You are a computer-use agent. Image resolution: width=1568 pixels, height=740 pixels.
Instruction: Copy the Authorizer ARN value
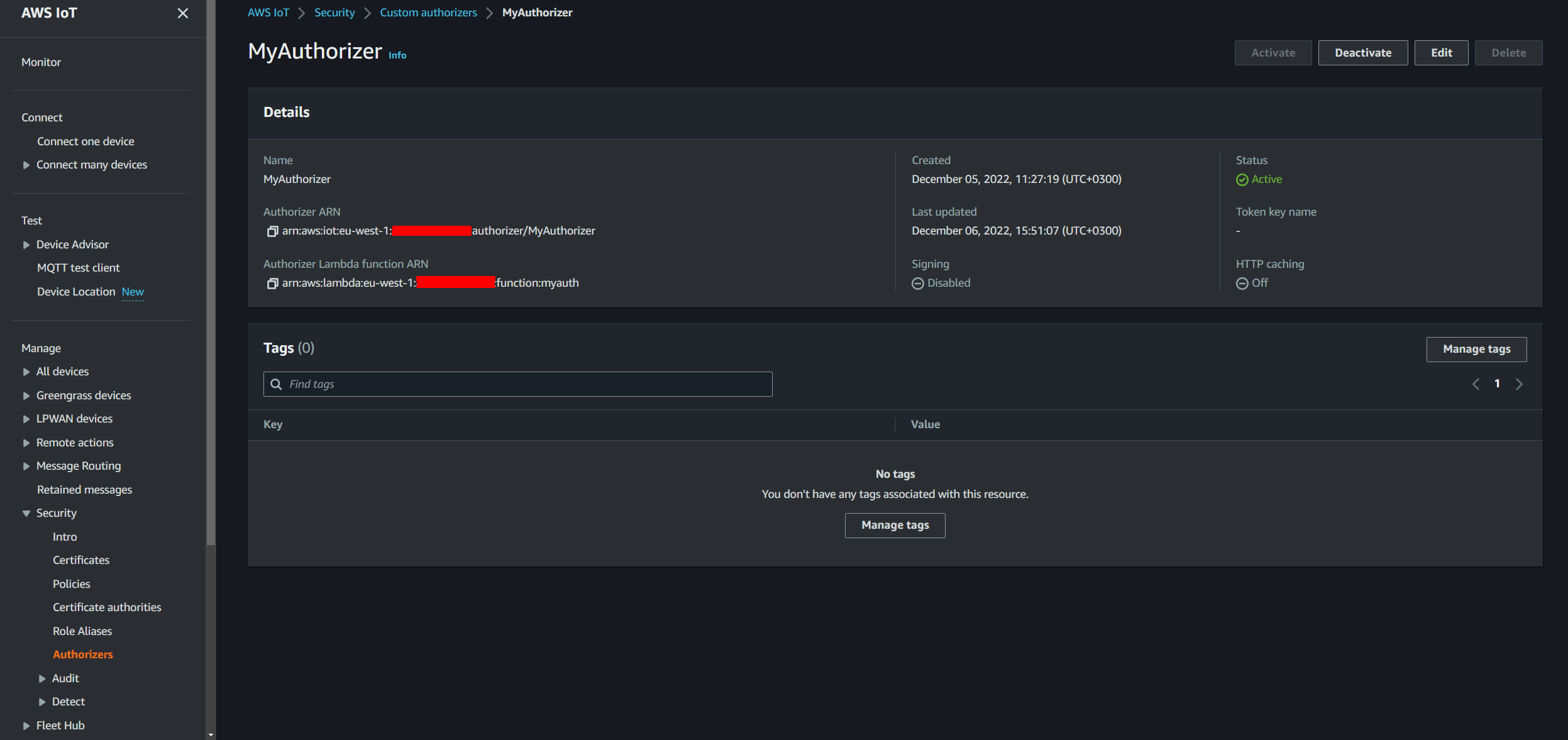(x=272, y=231)
